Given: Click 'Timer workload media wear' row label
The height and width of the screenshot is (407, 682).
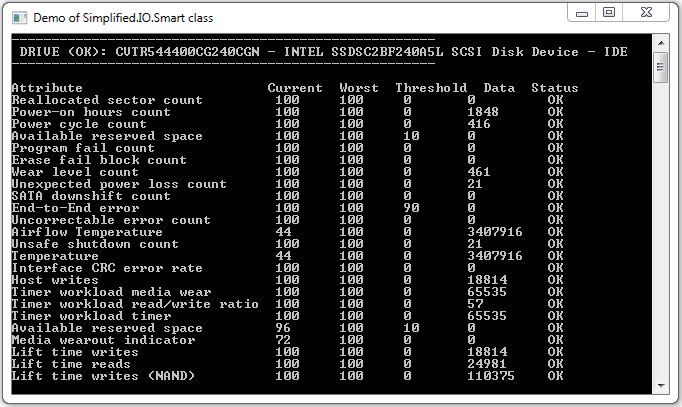Looking at the screenshot, I should click(x=111, y=292).
